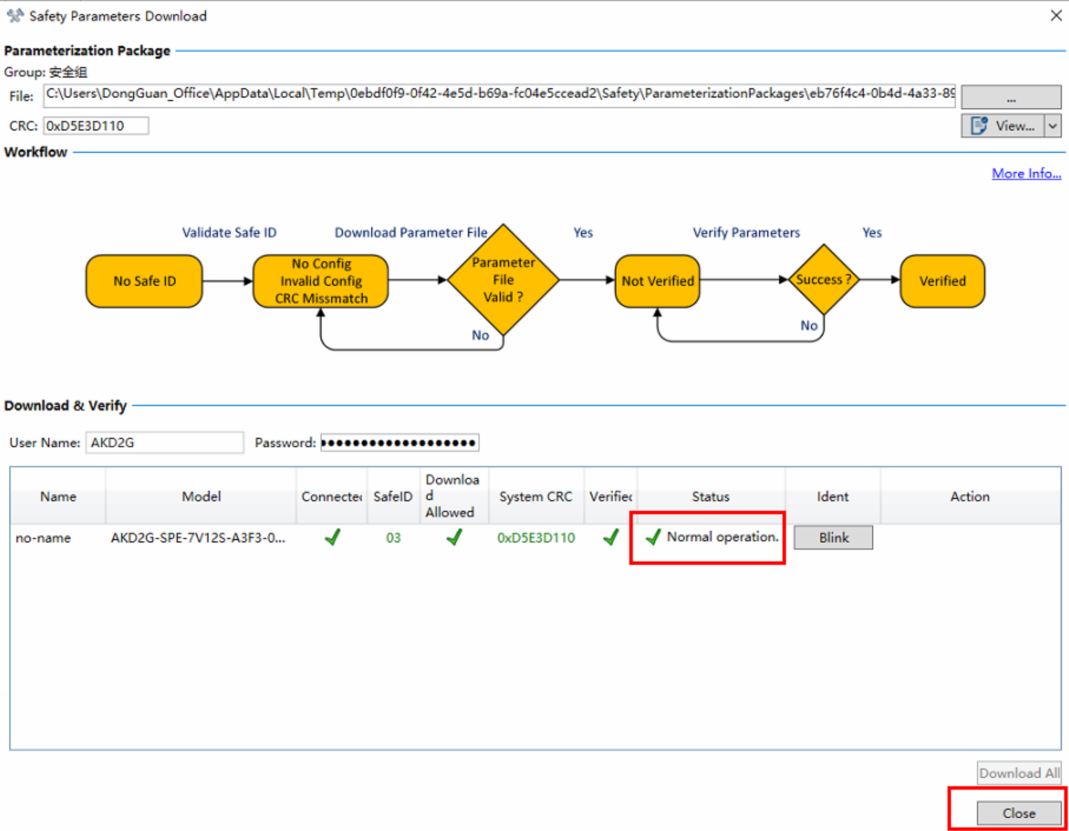Click the System CRC column header

coord(536,496)
